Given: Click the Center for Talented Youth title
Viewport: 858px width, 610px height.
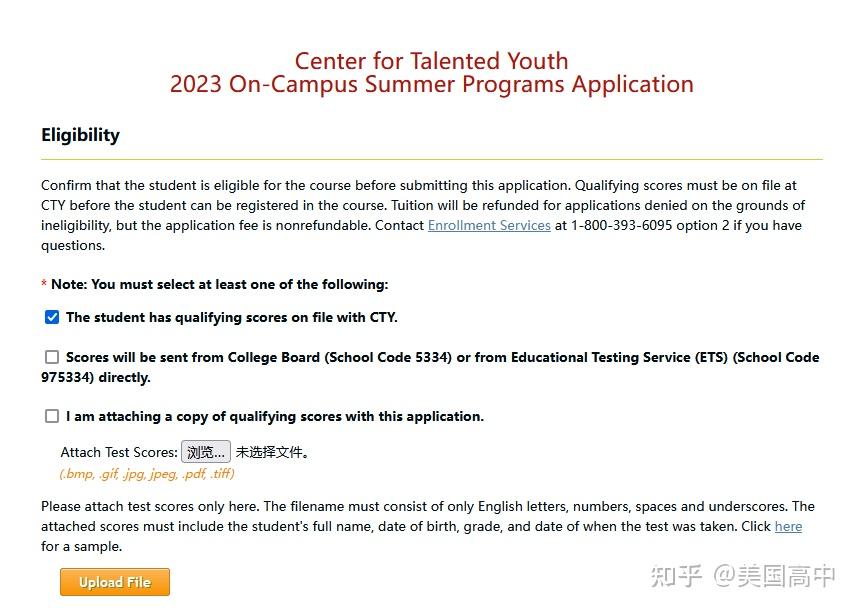Looking at the screenshot, I should 431,60.
